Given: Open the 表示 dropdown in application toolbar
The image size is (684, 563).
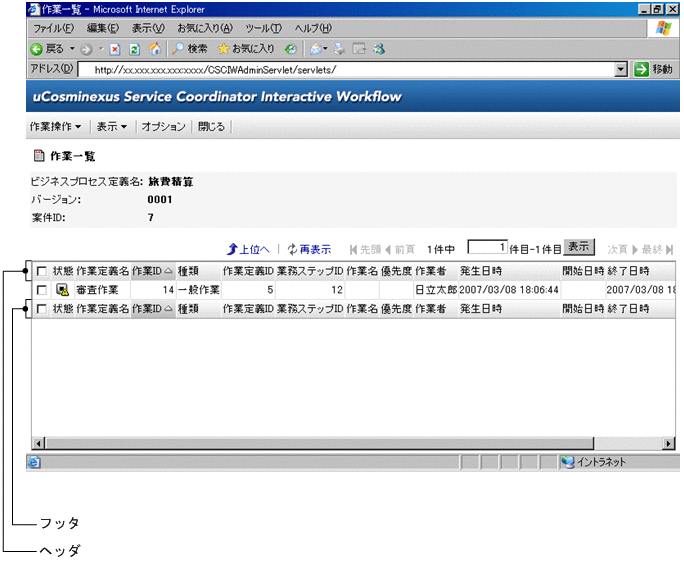Looking at the screenshot, I should 112,126.
